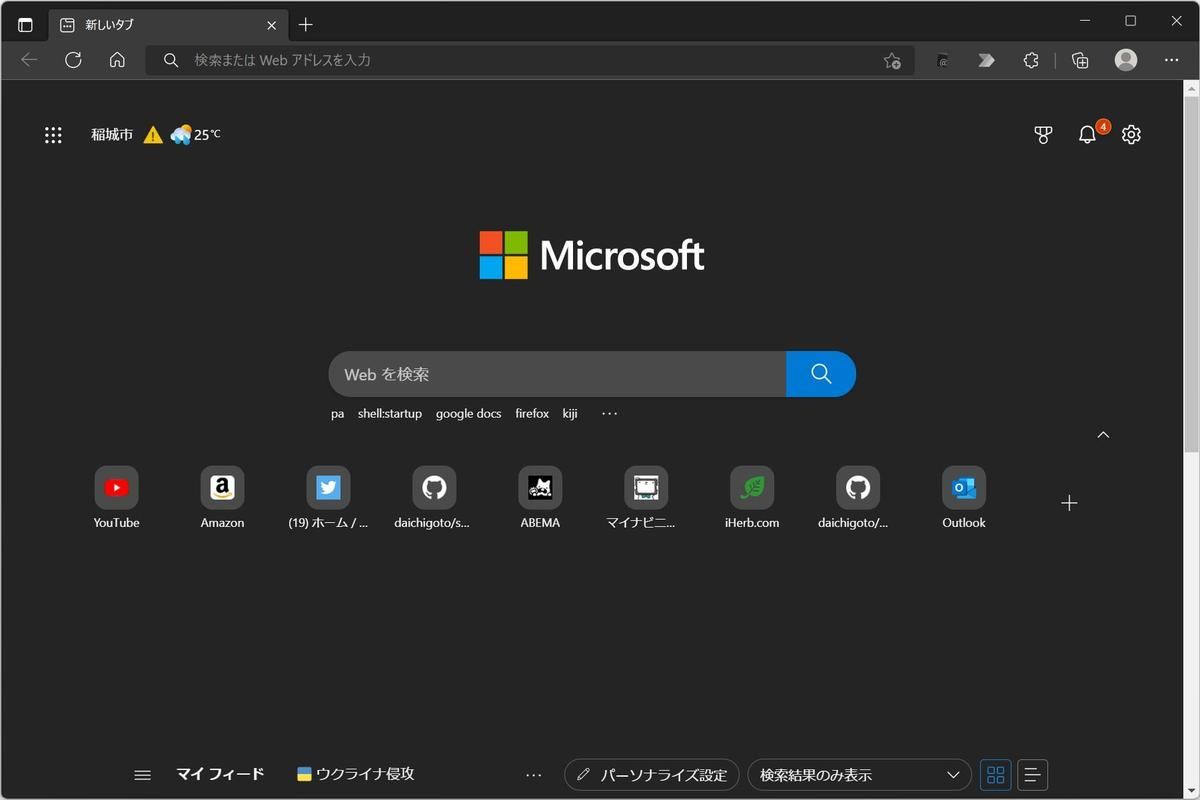Open the feed hamburger menu
Screen dimensions: 1200x800
[143, 775]
